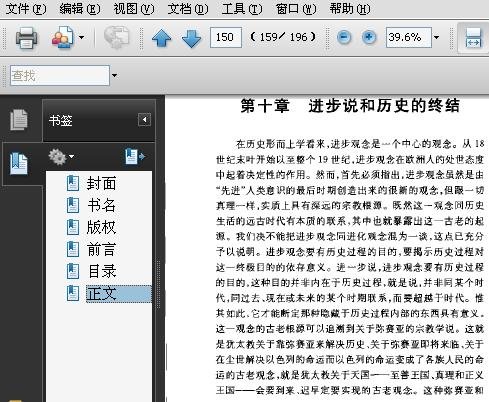Click the bookmark icon beside 目录
Screen dimensions: 489x402
73,271
